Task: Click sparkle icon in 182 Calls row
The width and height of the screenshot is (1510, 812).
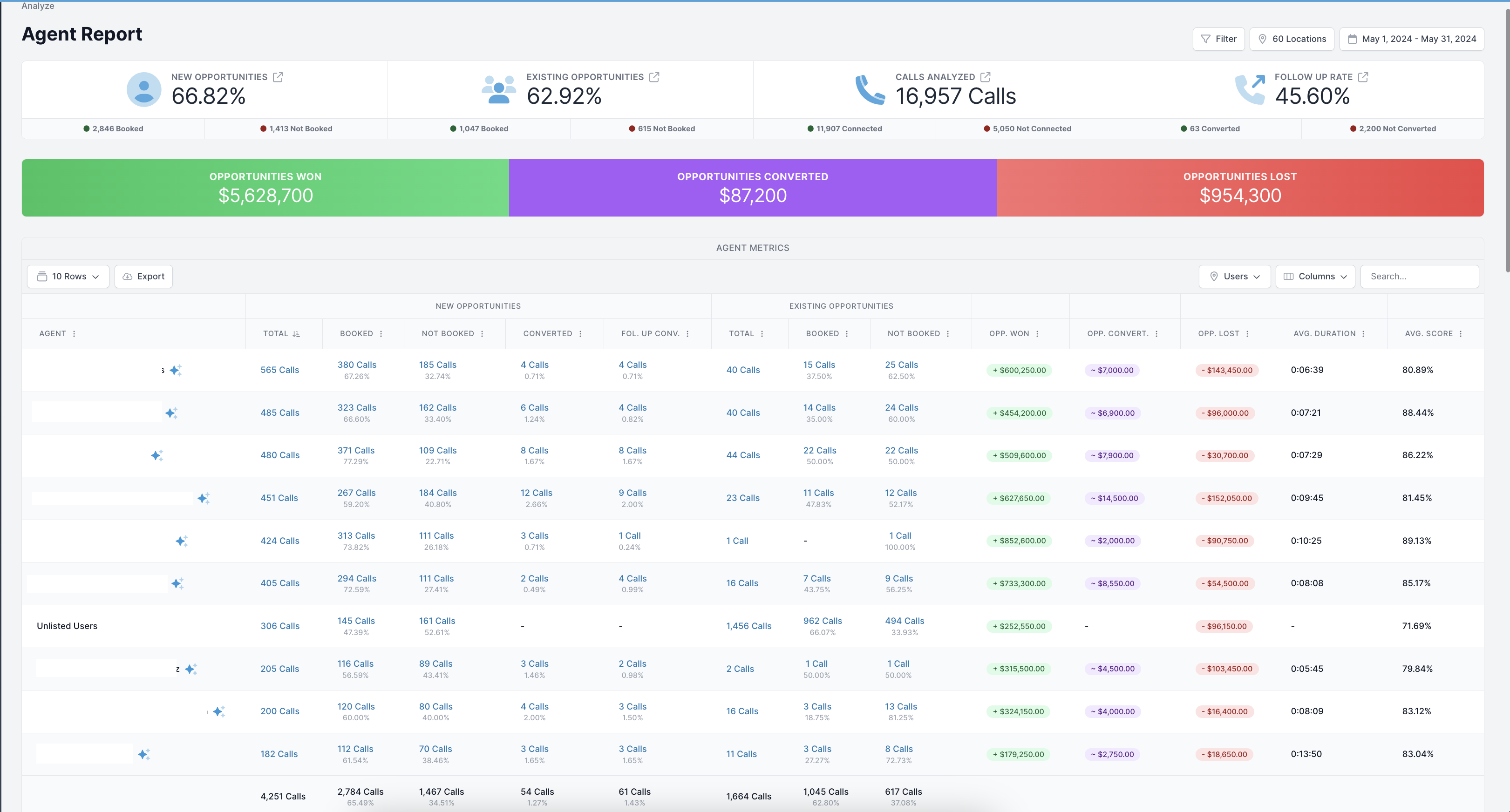Action: pyautogui.click(x=143, y=754)
